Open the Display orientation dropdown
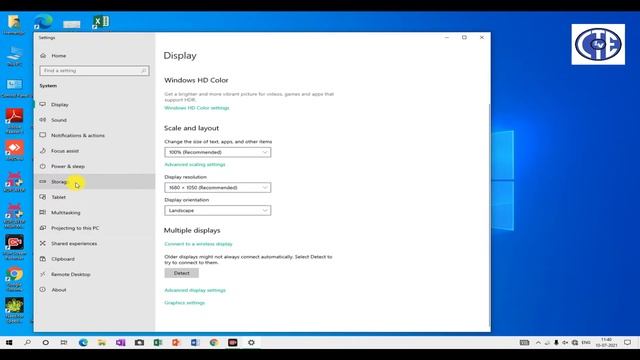 (x=218, y=210)
